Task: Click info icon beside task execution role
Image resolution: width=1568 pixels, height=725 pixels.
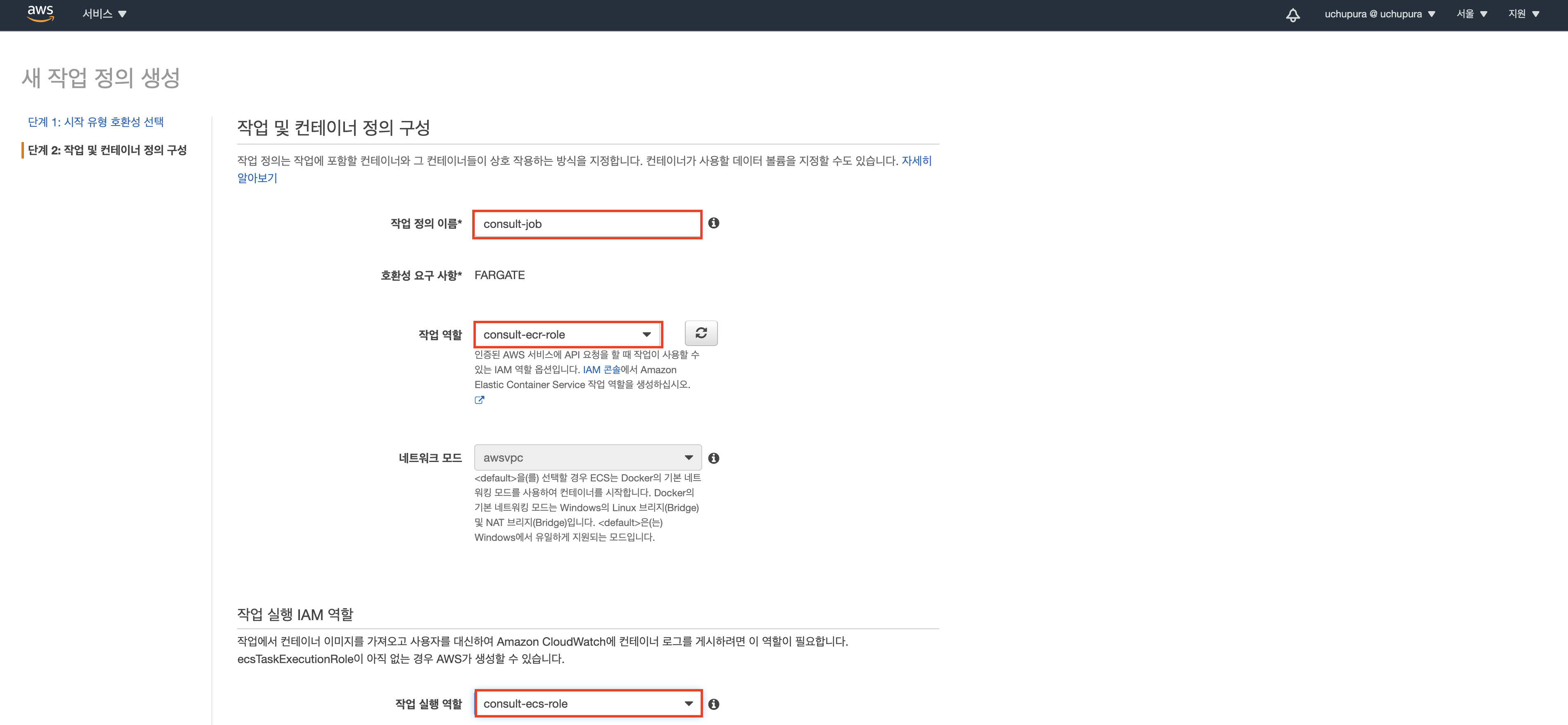Action: (713, 704)
